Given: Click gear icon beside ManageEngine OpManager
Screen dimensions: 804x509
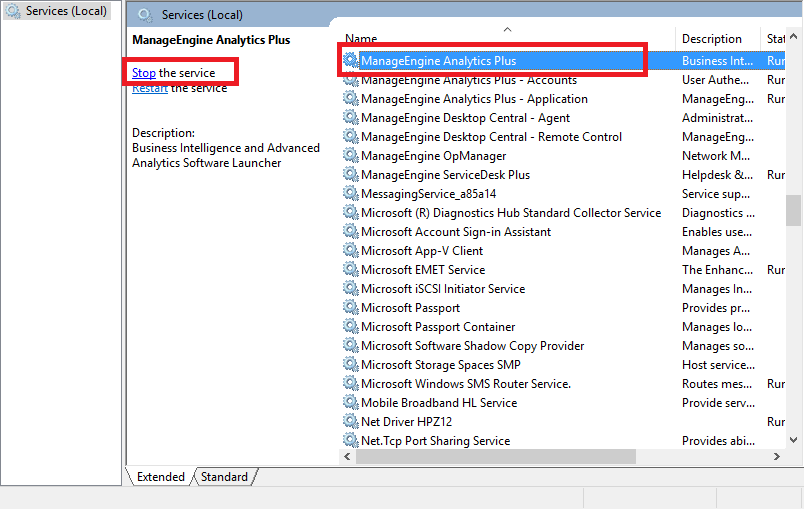Looking at the screenshot, I should pos(350,156).
